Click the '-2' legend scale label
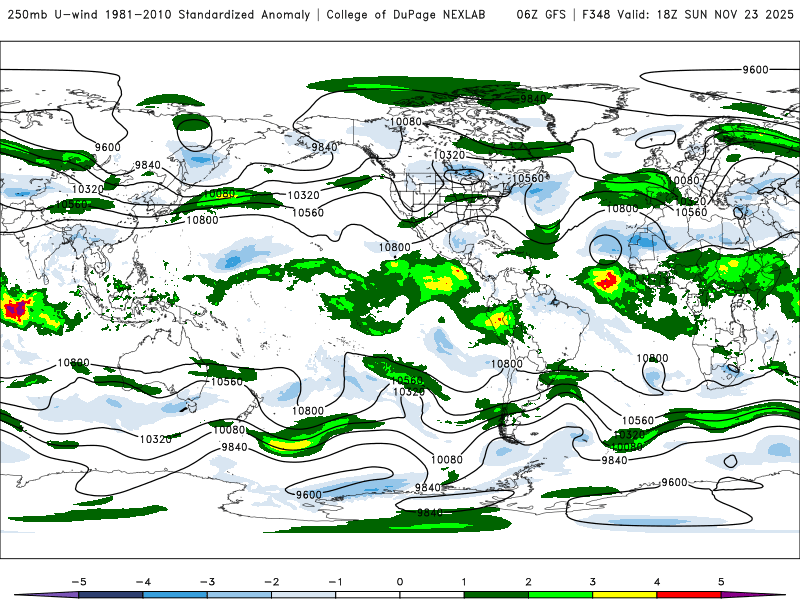 click(x=271, y=582)
